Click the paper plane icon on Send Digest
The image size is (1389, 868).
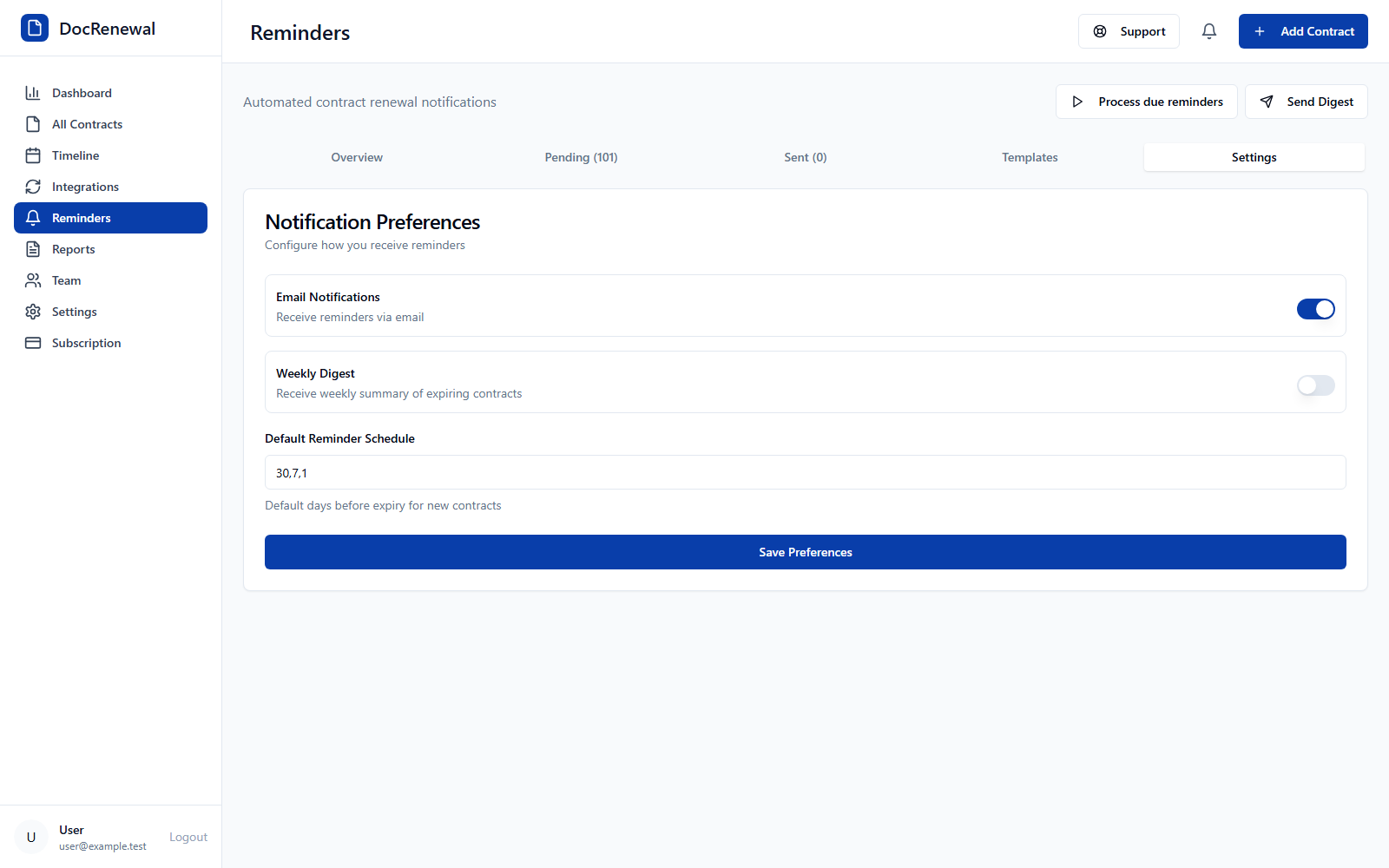coord(1267,102)
